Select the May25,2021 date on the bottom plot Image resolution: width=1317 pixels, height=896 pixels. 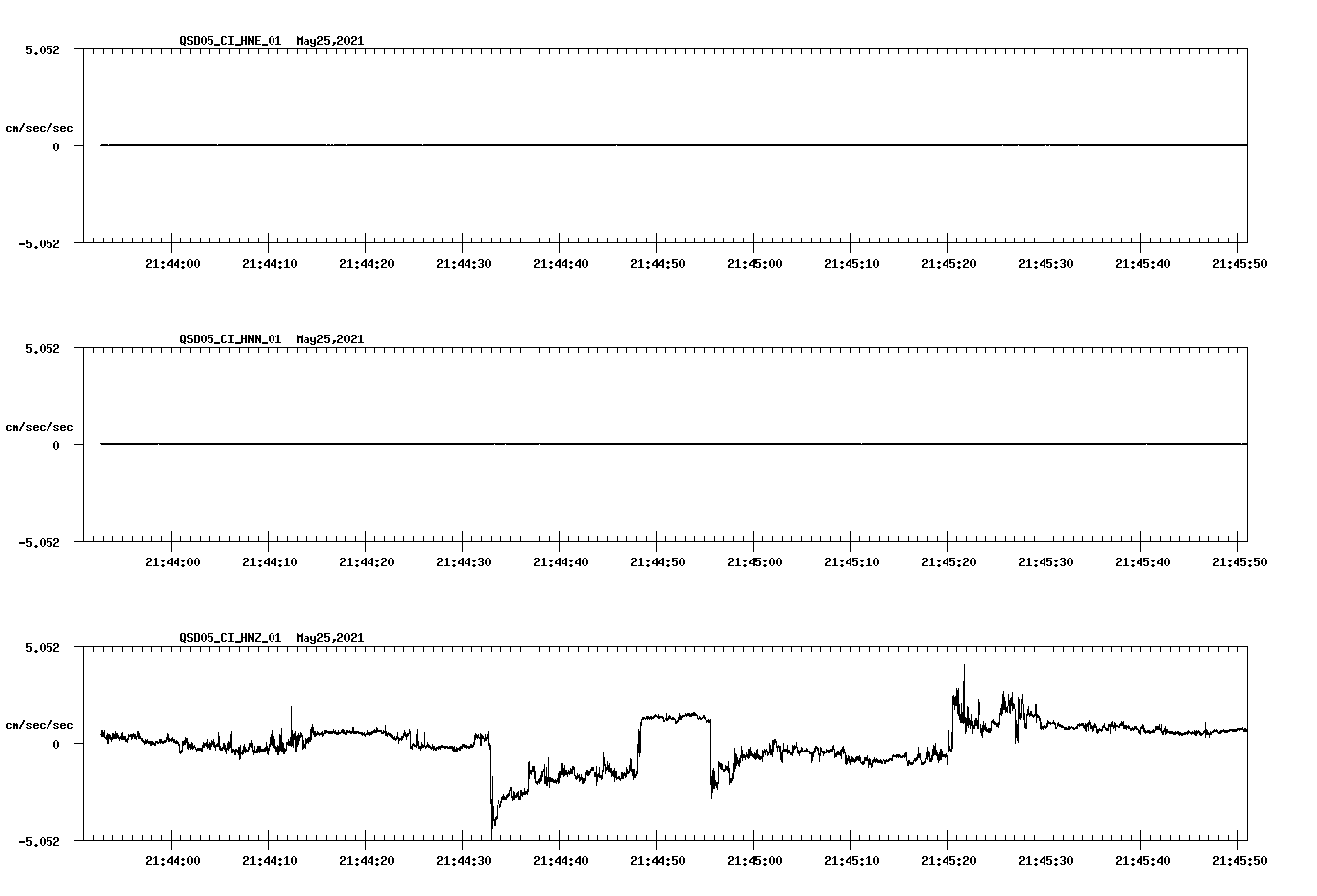pos(329,638)
